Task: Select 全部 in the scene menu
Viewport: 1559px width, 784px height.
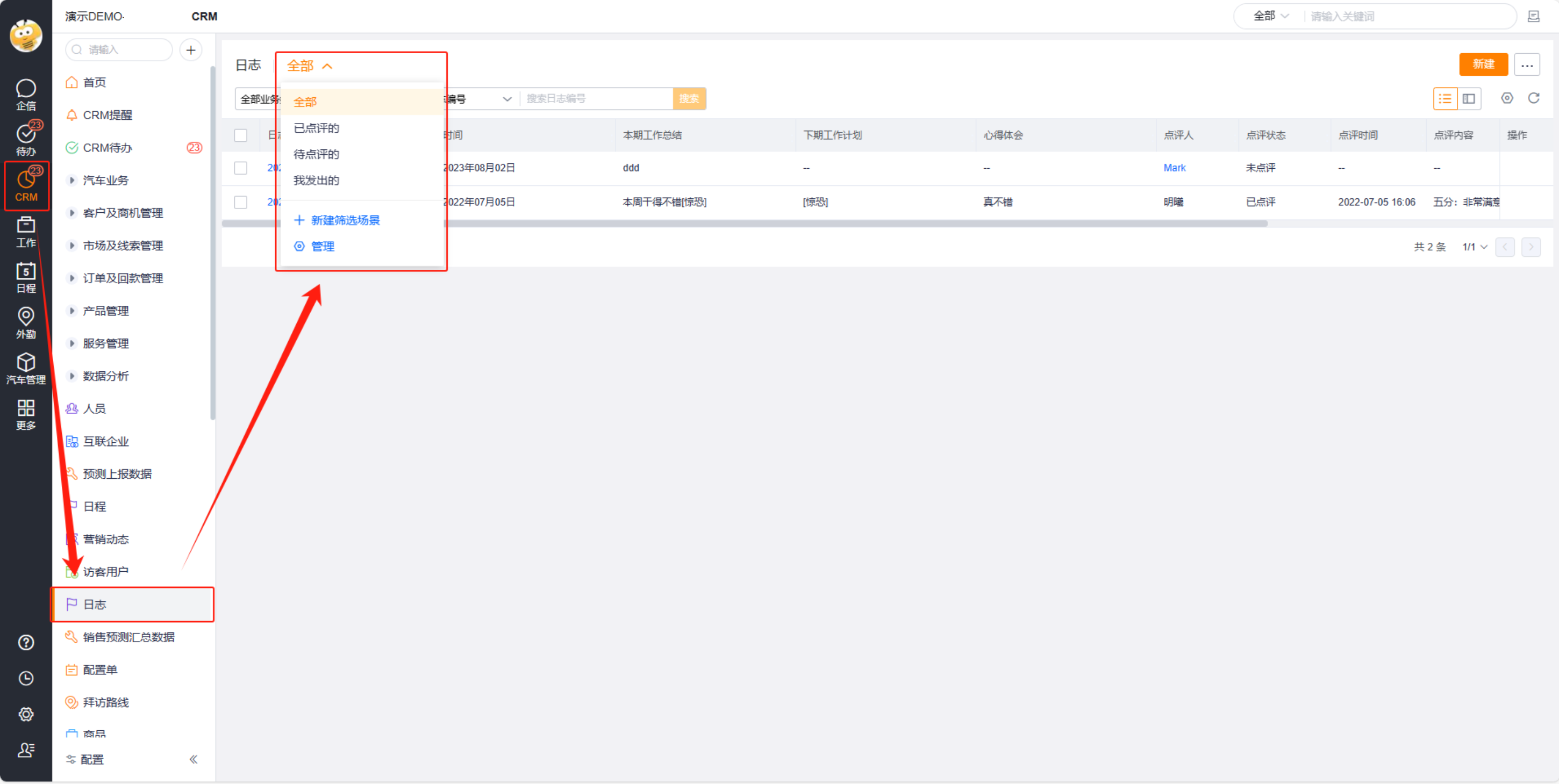Action: point(362,102)
